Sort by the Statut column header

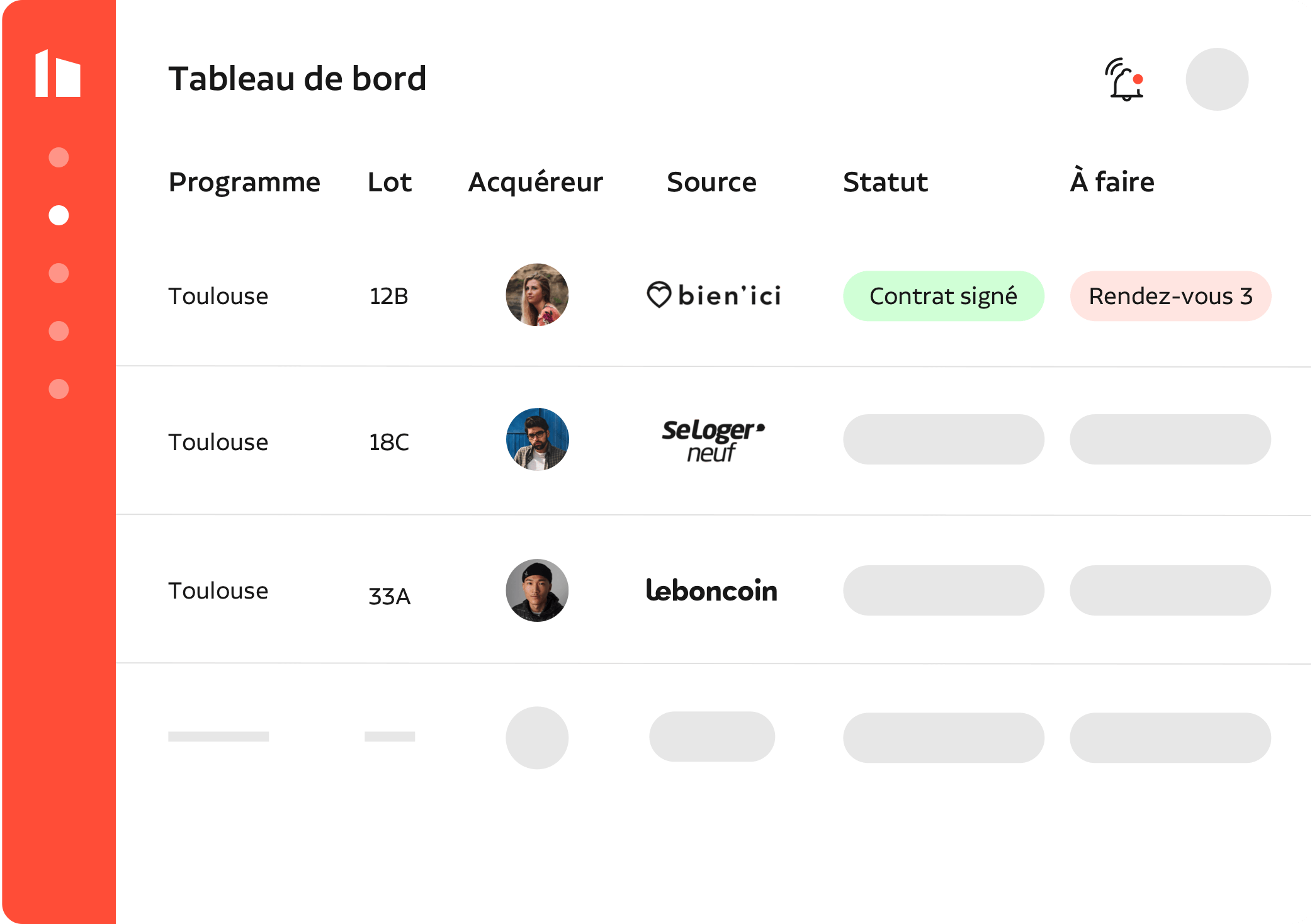coord(885,182)
